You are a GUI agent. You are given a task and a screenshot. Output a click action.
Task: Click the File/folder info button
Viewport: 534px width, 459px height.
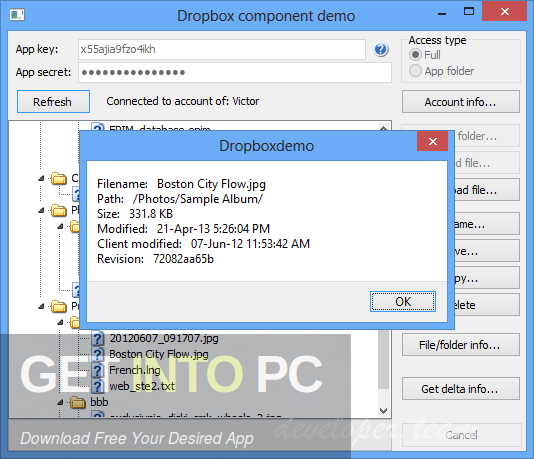coord(460,345)
